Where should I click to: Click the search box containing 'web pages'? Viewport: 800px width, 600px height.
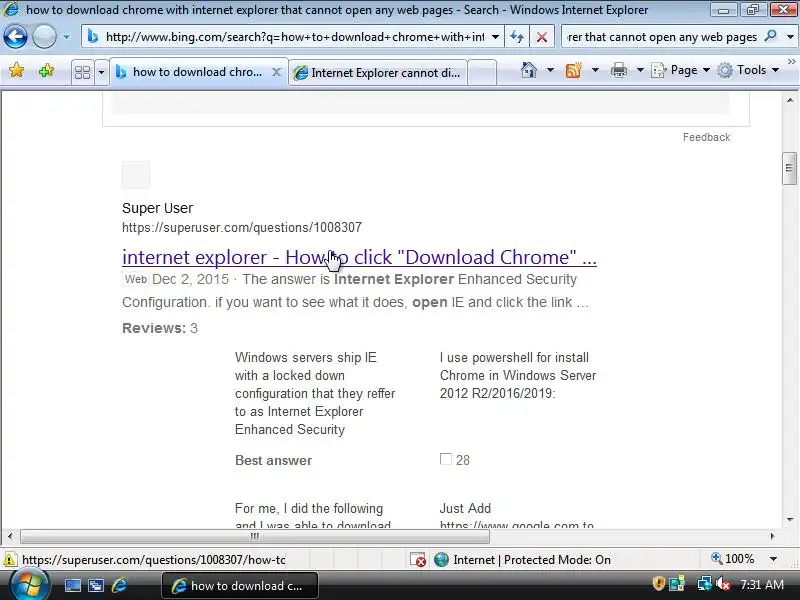coord(662,37)
